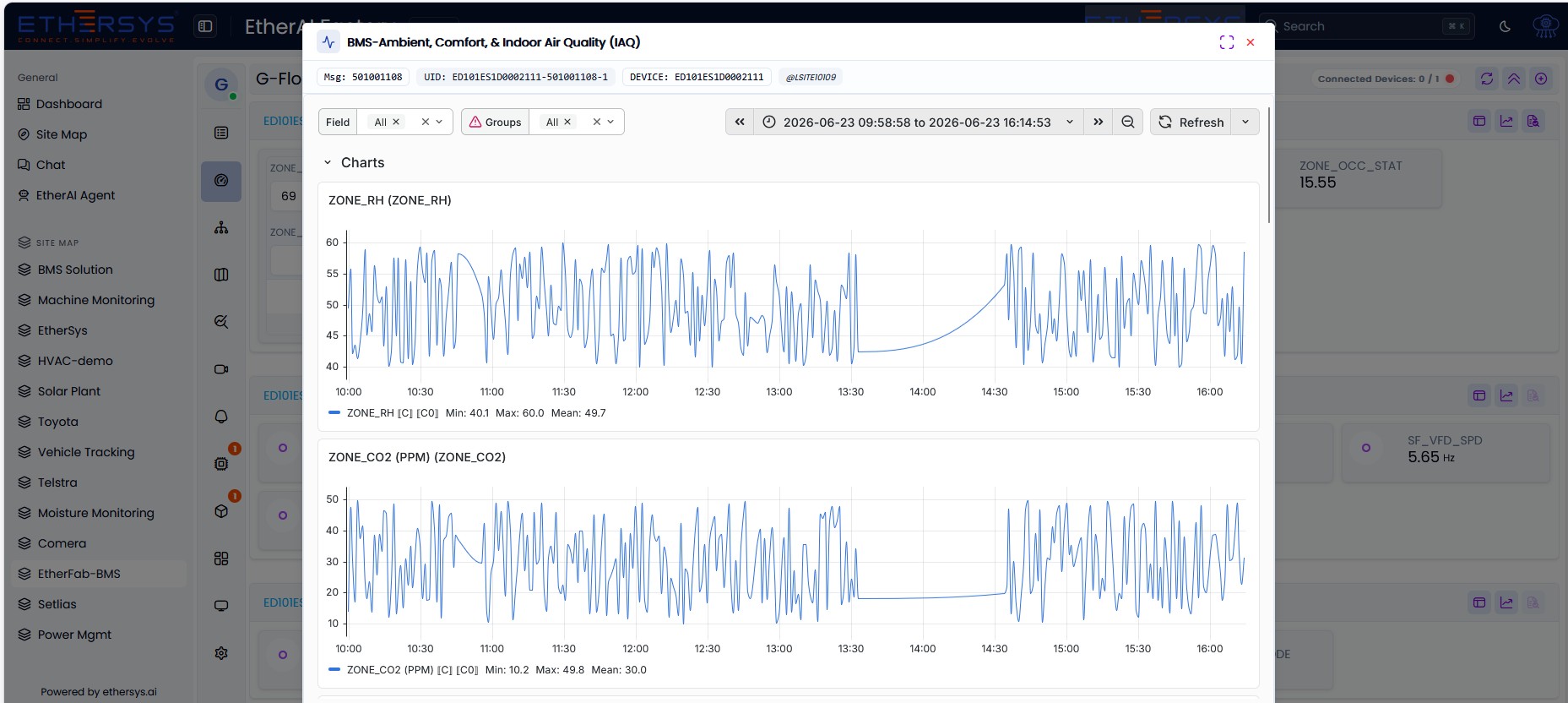
Task: Open the list view icon in the rail
Action: [x=221, y=133]
